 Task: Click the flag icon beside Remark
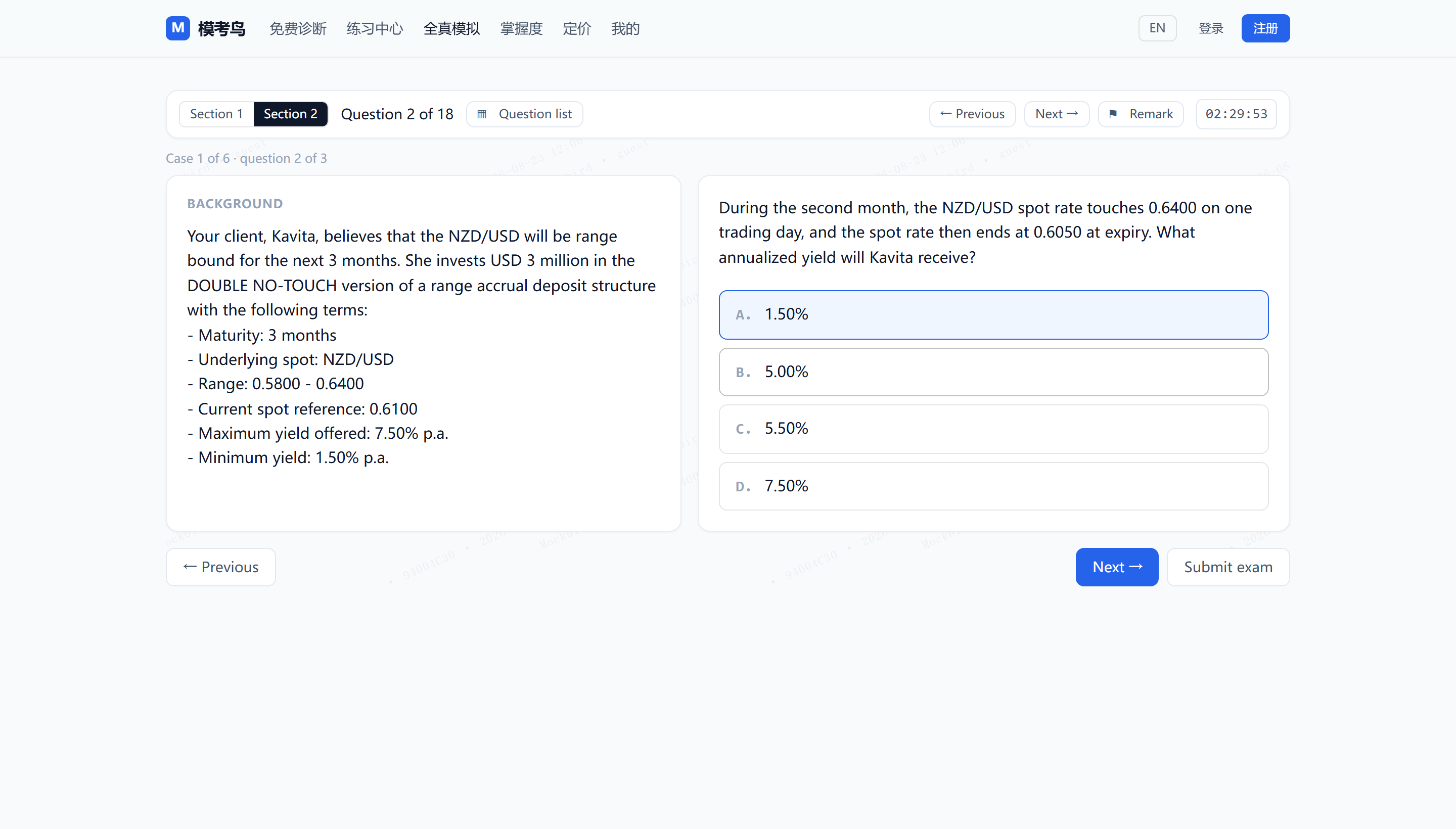(x=1113, y=114)
